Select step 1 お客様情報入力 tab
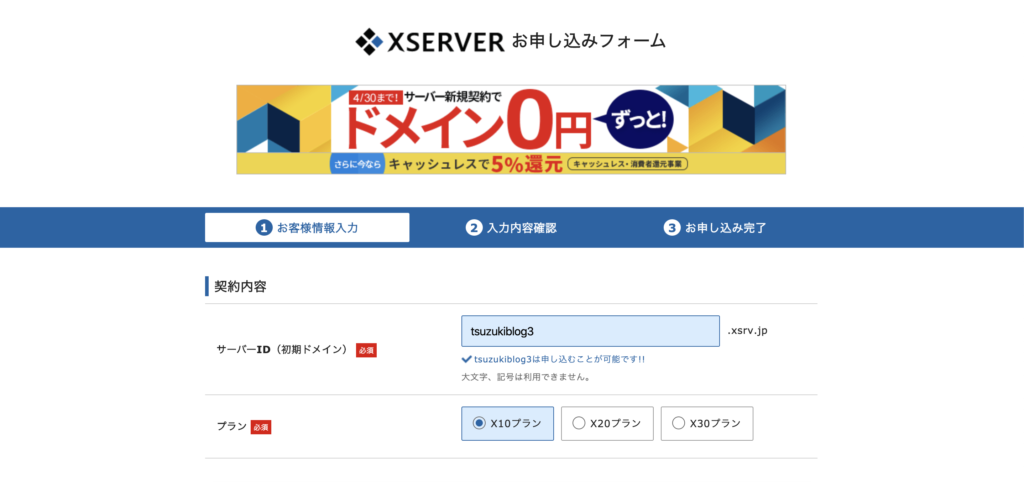Screen dimensions: 1024x482 click(x=307, y=227)
